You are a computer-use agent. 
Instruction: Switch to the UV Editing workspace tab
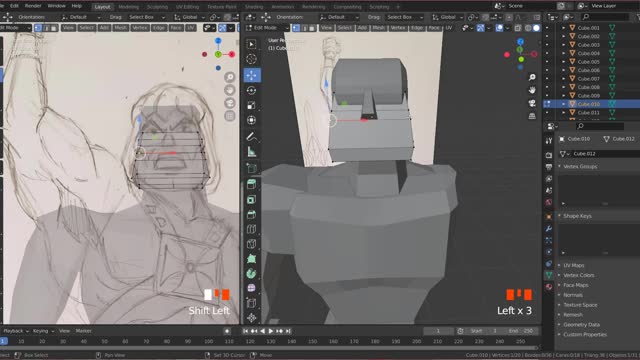[187, 7]
